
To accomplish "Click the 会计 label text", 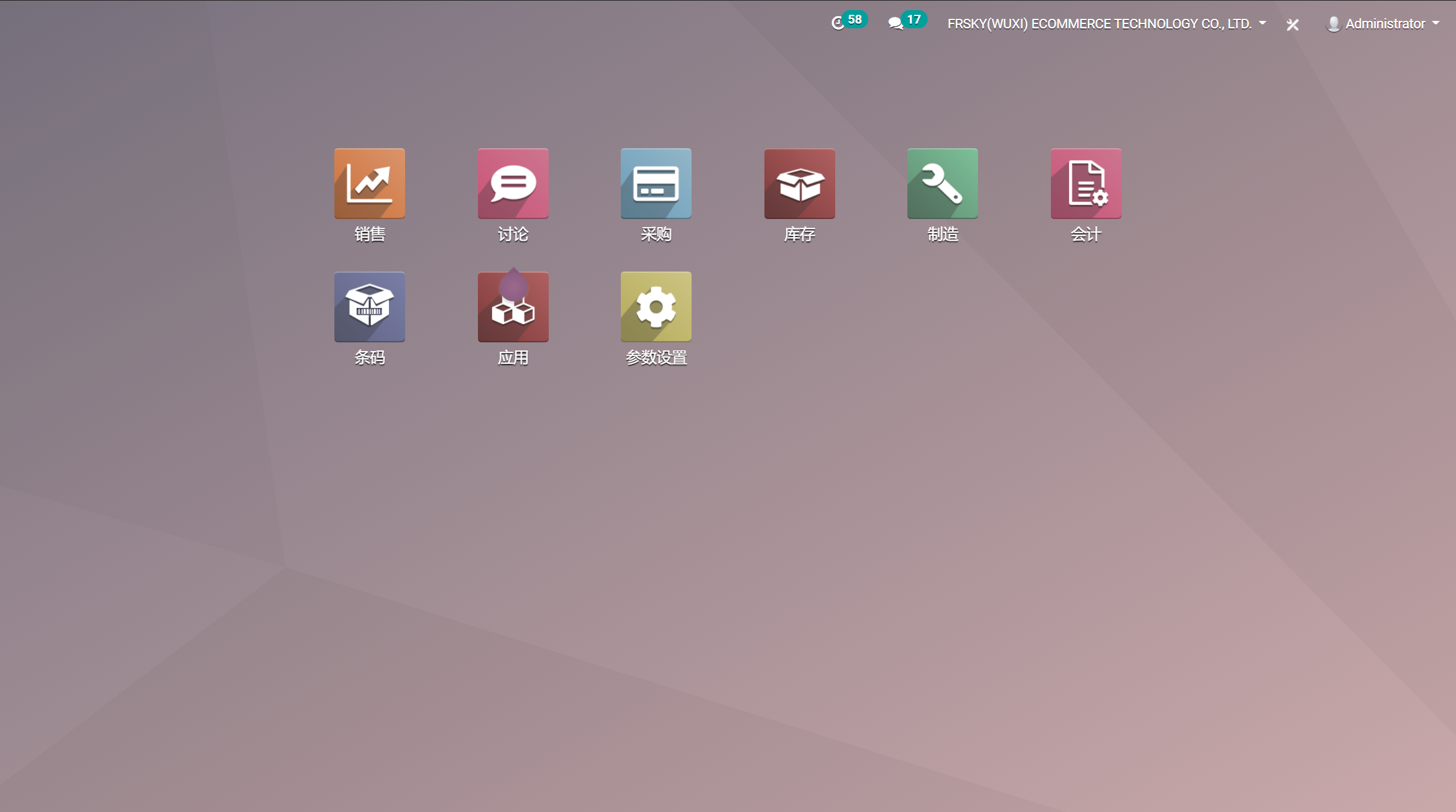I will coord(1086,234).
